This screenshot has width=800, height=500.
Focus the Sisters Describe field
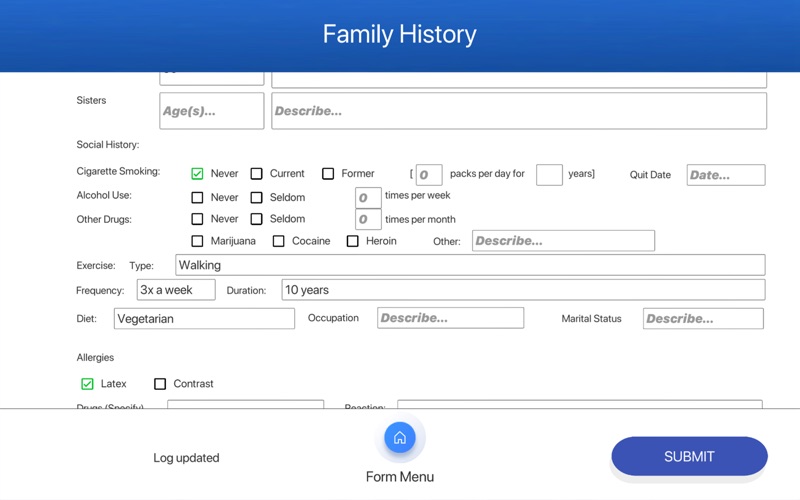click(x=519, y=111)
